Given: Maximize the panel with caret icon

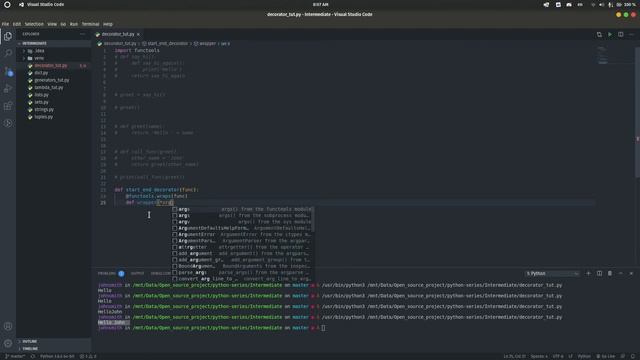Looking at the screenshot, I should click(620, 273).
